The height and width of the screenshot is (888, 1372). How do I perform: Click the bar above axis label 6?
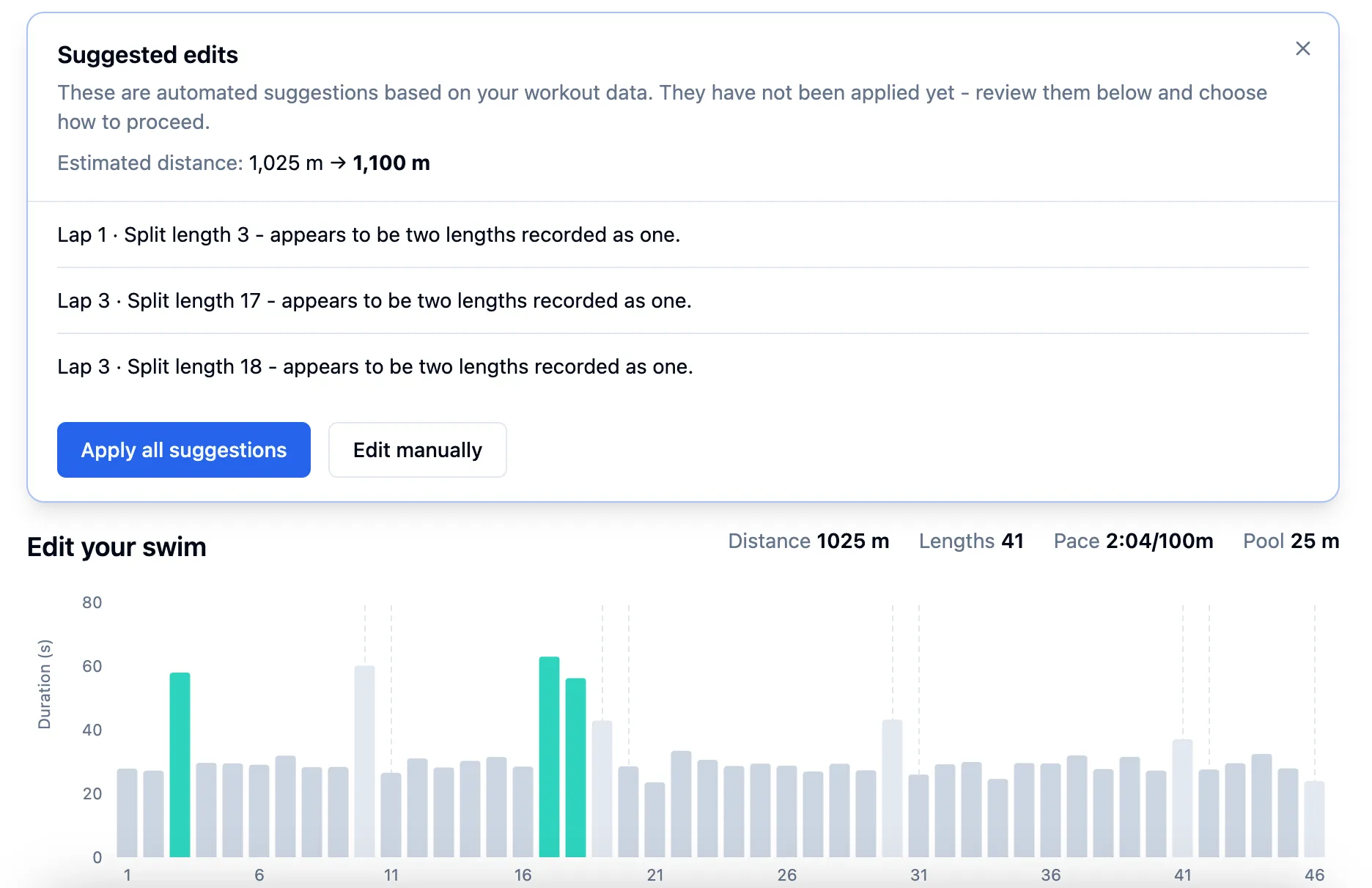click(259, 811)
